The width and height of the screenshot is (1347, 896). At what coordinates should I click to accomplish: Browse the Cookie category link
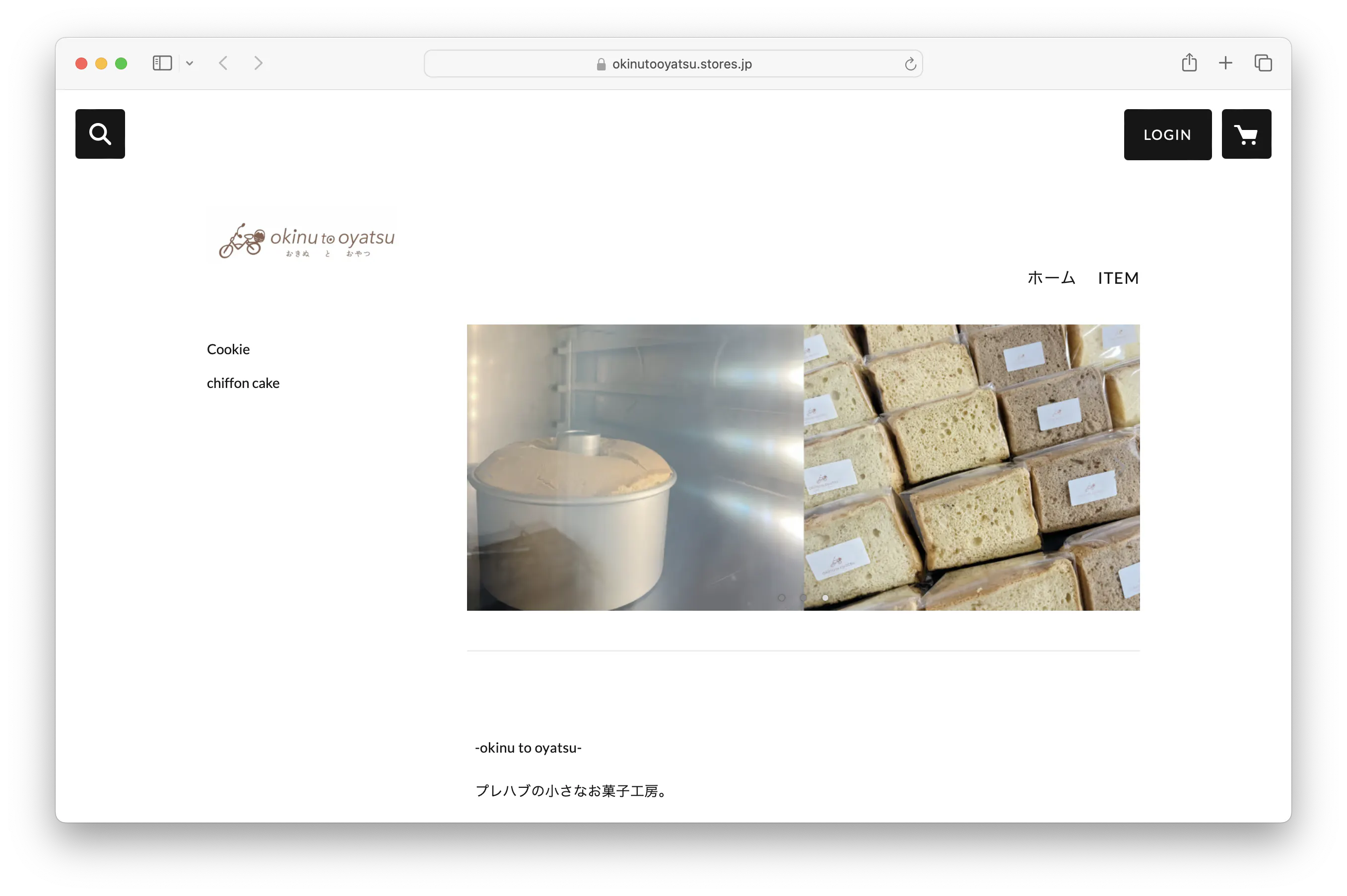(228, 349)
